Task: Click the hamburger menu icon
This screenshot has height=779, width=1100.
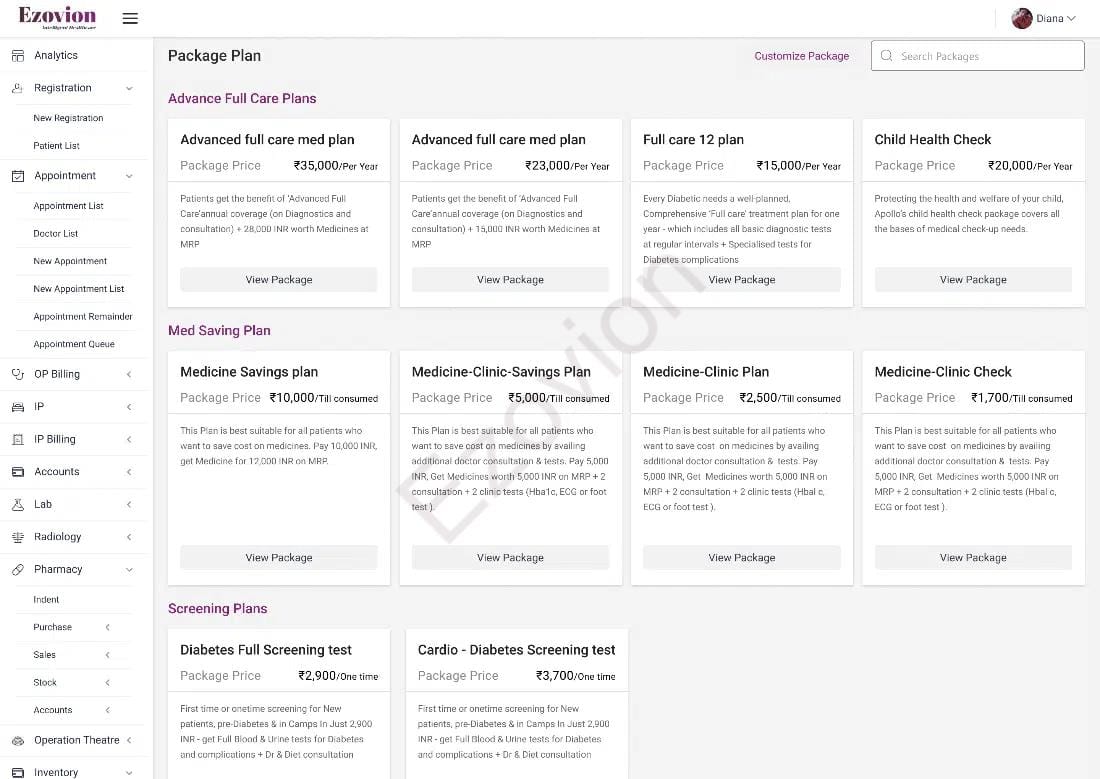Action: tap(130, 19)
